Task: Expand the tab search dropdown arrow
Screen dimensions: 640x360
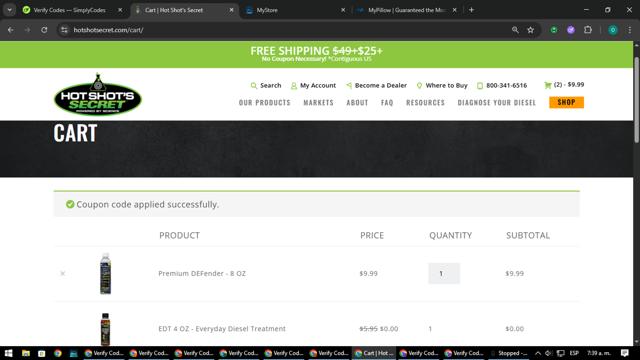Action: click(x=9, y=10)
